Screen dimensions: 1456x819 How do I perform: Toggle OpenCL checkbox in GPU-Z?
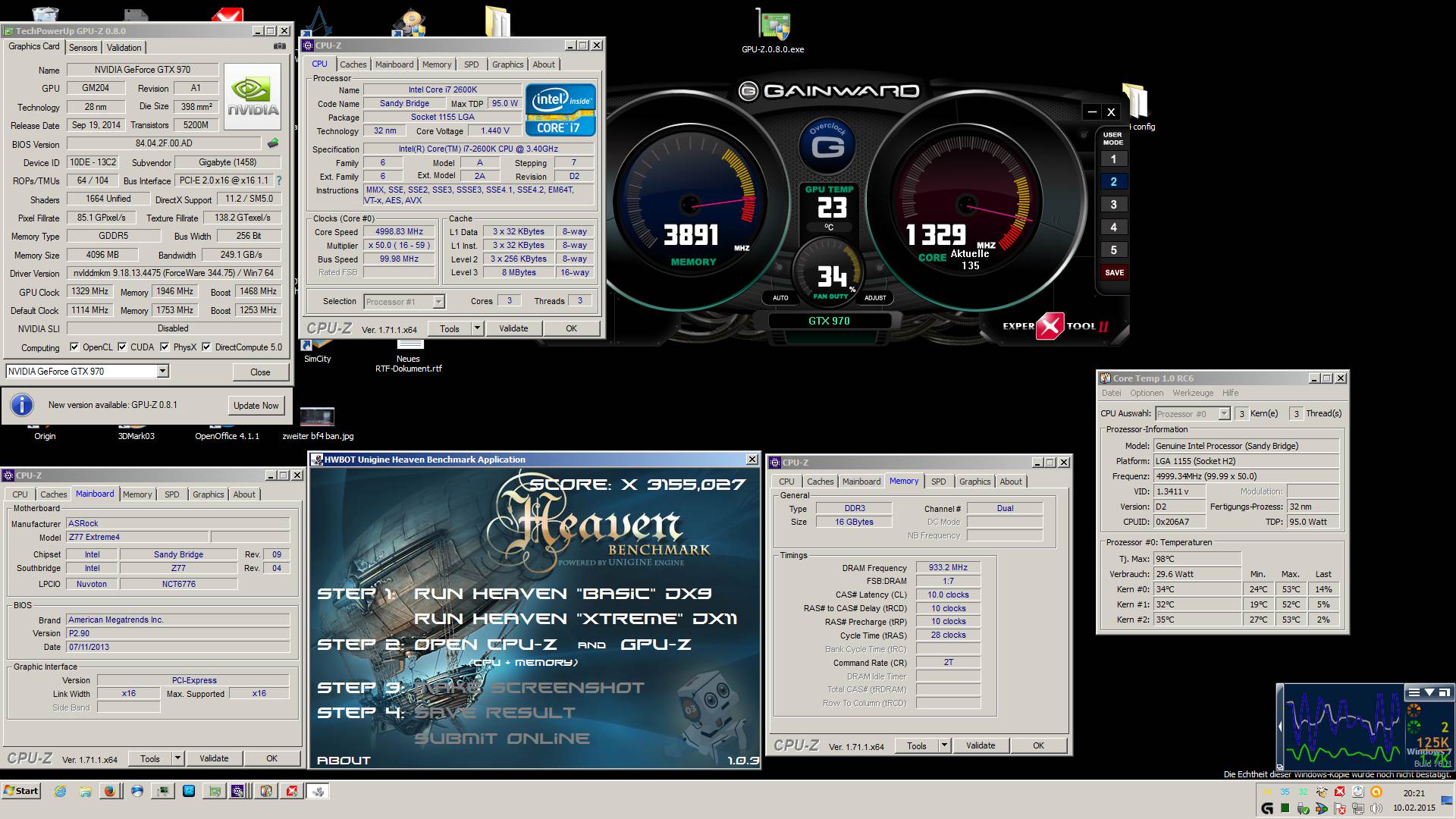pyautogui.click(x=74, y=347)
